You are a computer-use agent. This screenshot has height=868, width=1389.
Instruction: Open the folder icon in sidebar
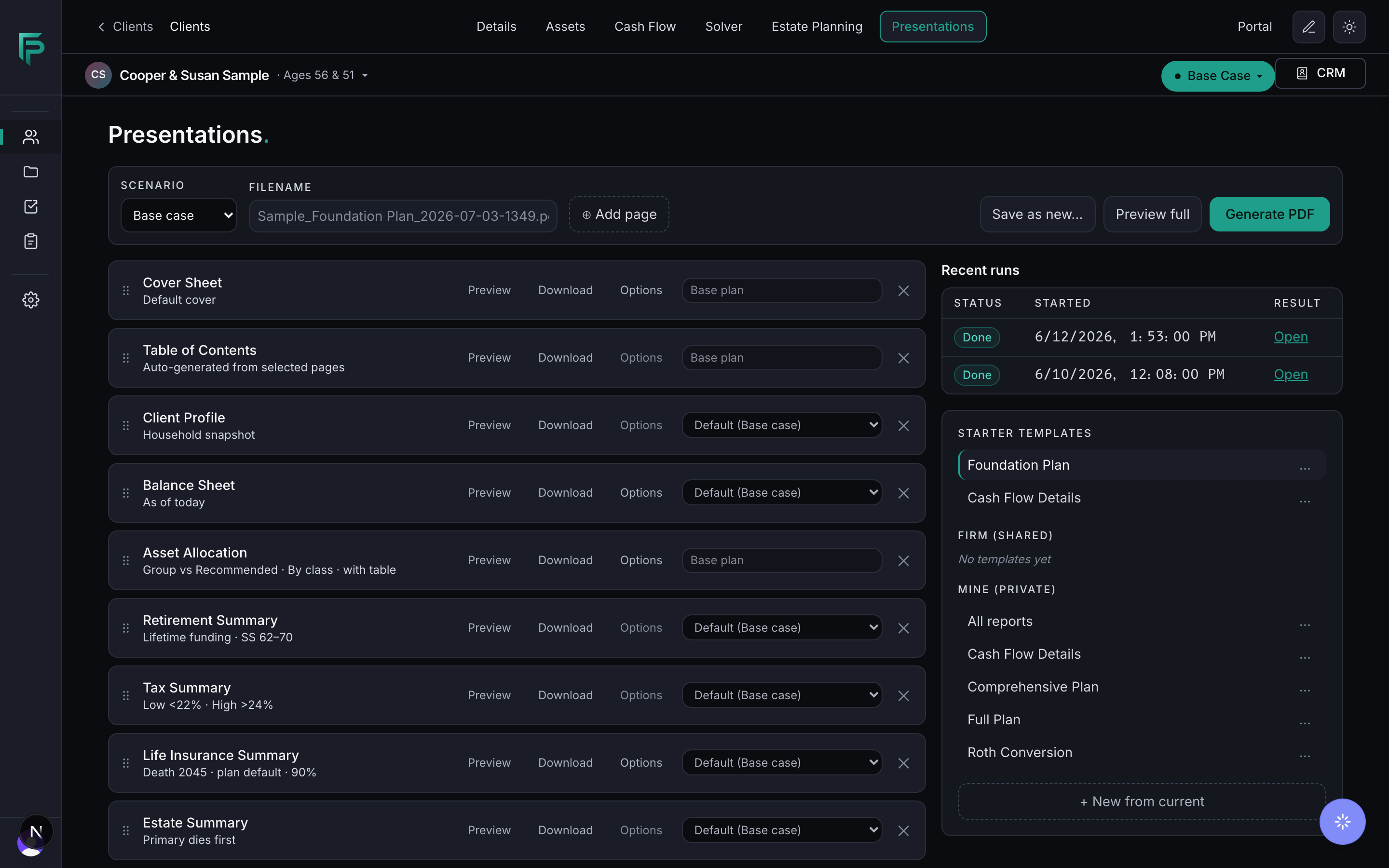point(30,172)
